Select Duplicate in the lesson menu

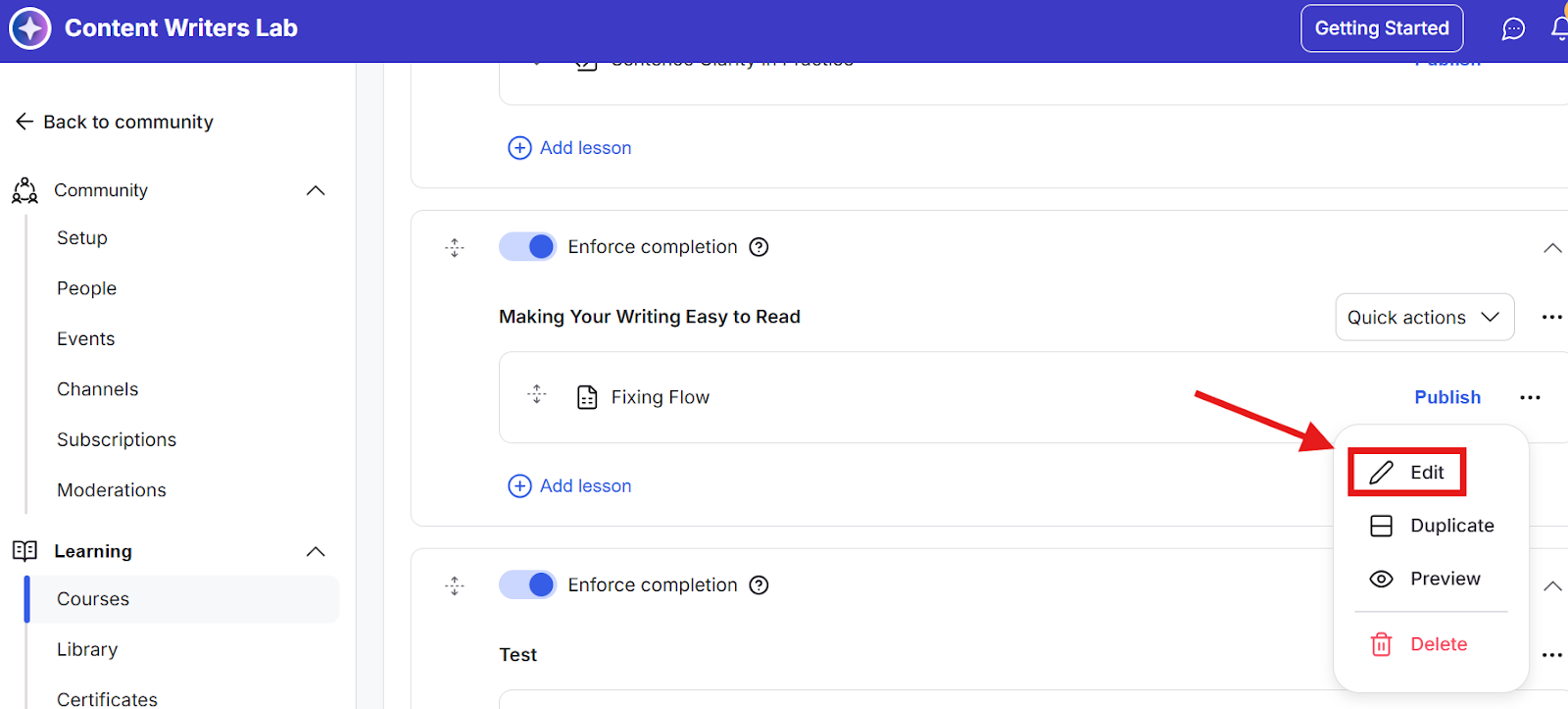(1431, 526)
